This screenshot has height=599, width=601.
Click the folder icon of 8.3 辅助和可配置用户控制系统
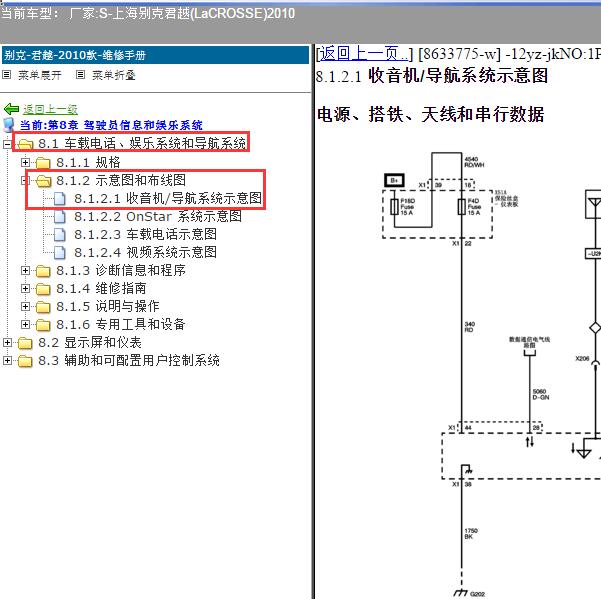25,361
